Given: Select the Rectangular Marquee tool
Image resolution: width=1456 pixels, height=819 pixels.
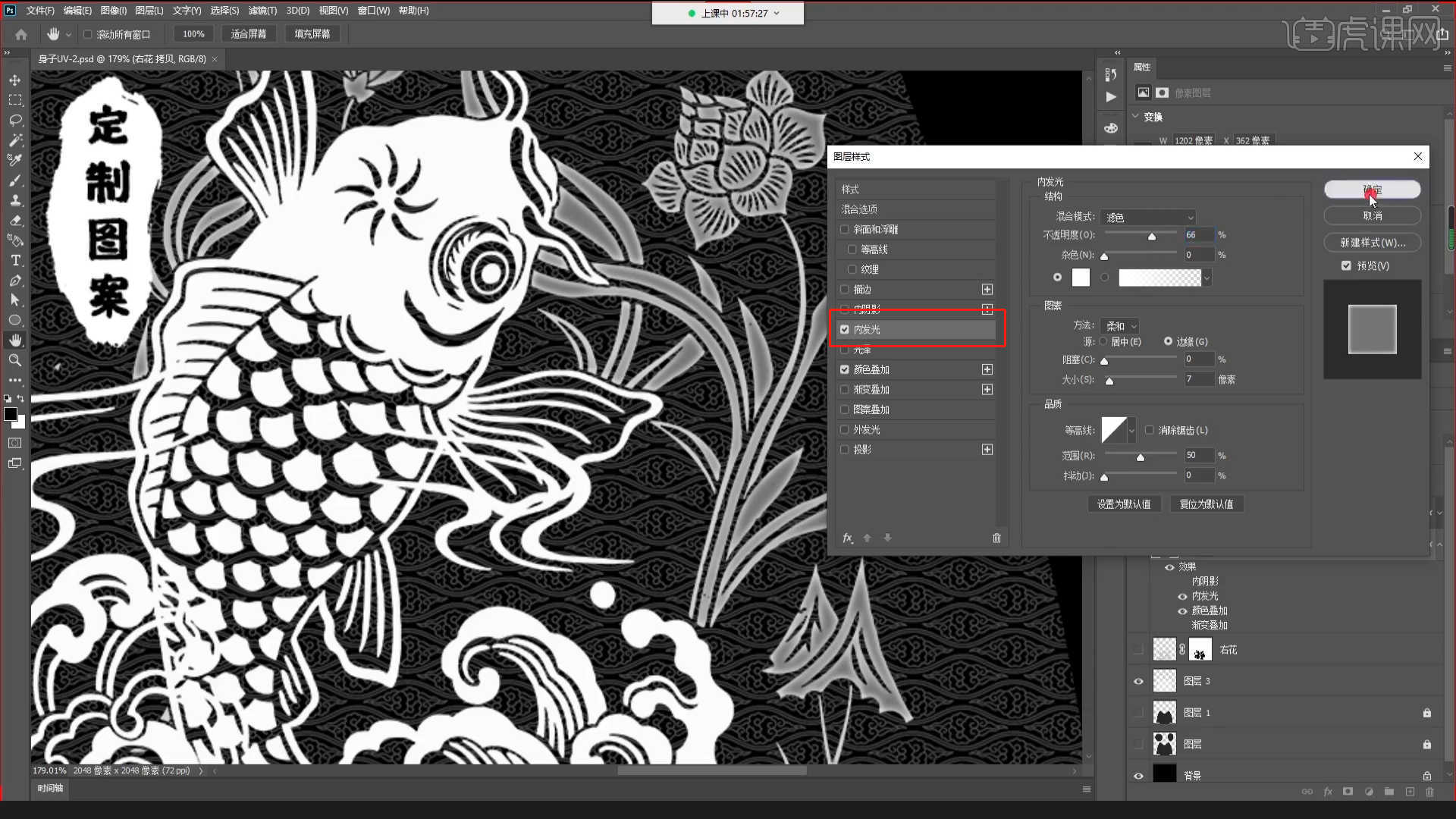Looking at the screenshot, I should (15, 100).
